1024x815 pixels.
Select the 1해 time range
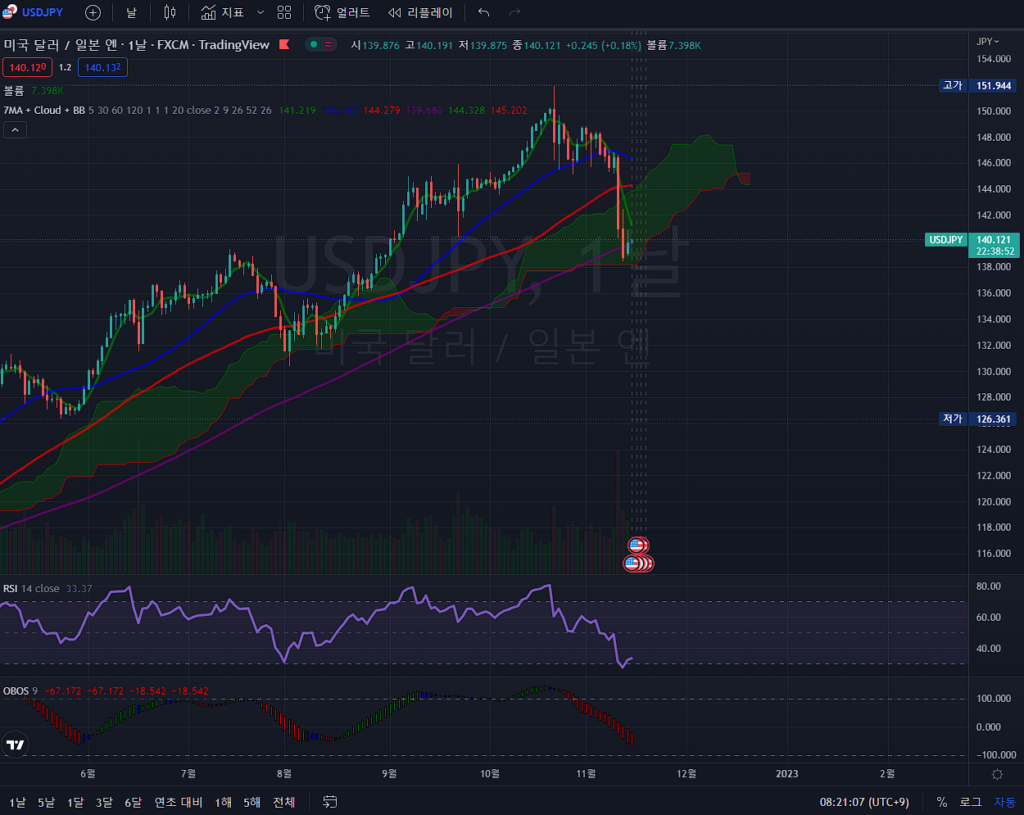(x=224, y=802)
